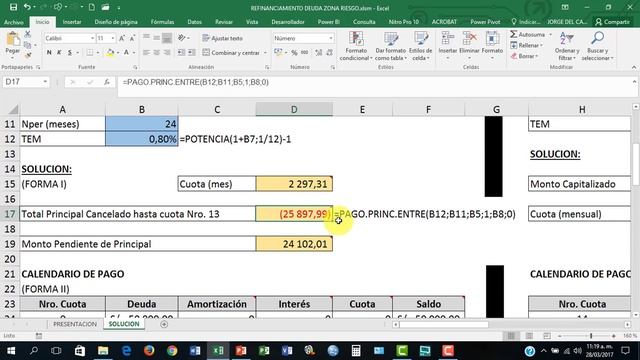Switch to Page Layout view icon
This screenshot has height=360, width=640.
(x=529, y=336)
